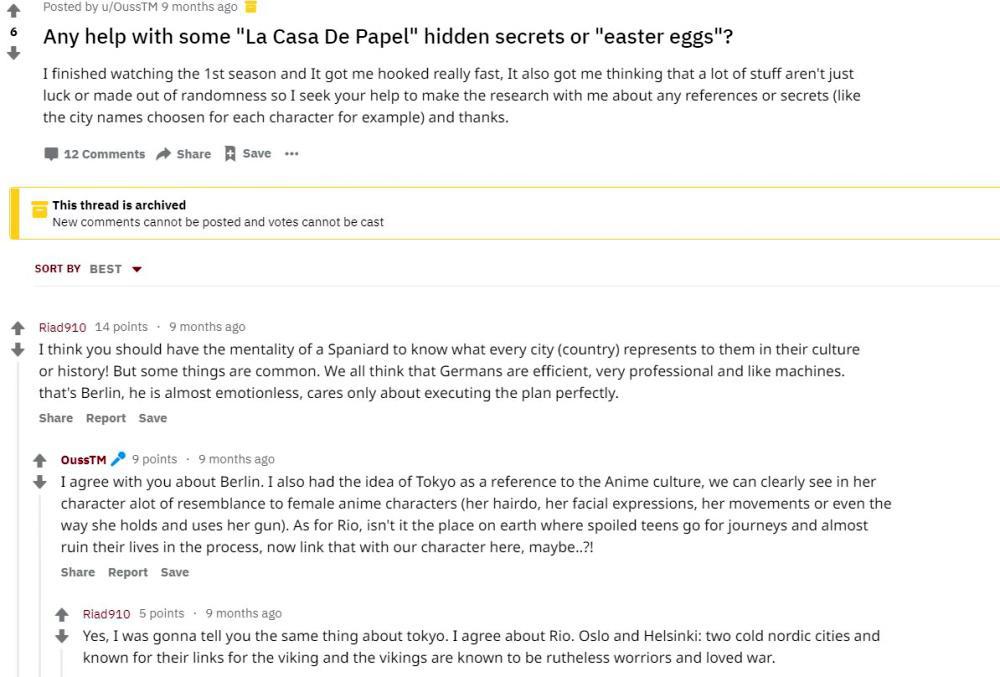
Task: Upvote the La Casa De Papel post
Action: [x=13, y=11]
